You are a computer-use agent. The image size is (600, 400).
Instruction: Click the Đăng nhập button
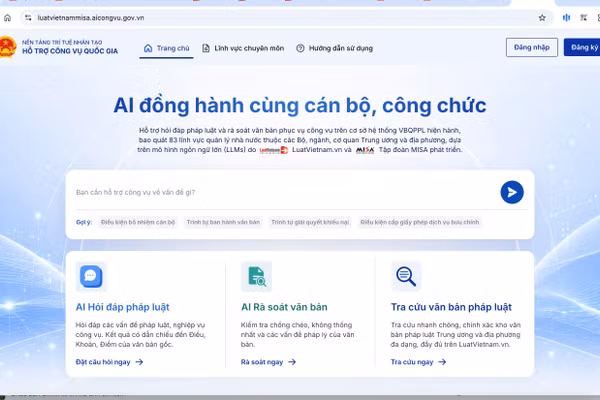[532, 47]
